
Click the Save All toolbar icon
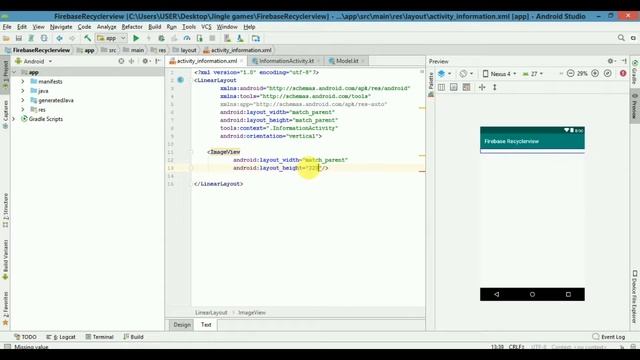pos(19,38)
